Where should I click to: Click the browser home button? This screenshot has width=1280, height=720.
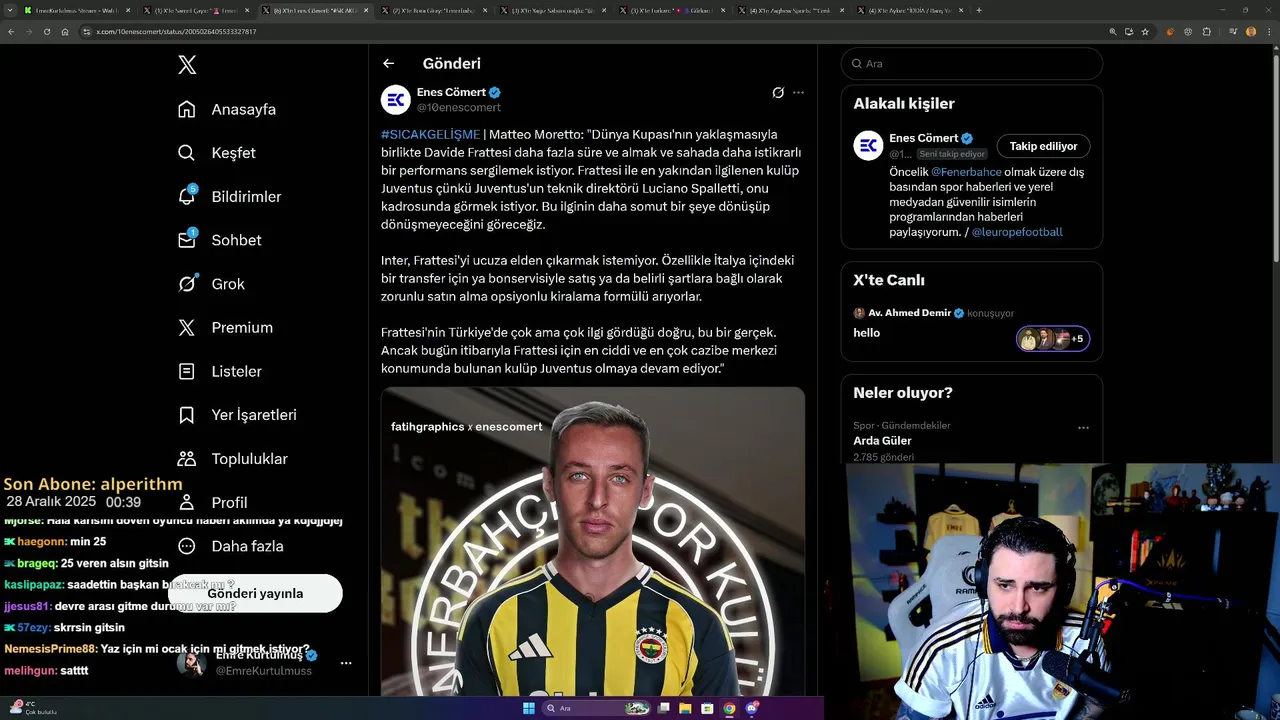(65, 32)
